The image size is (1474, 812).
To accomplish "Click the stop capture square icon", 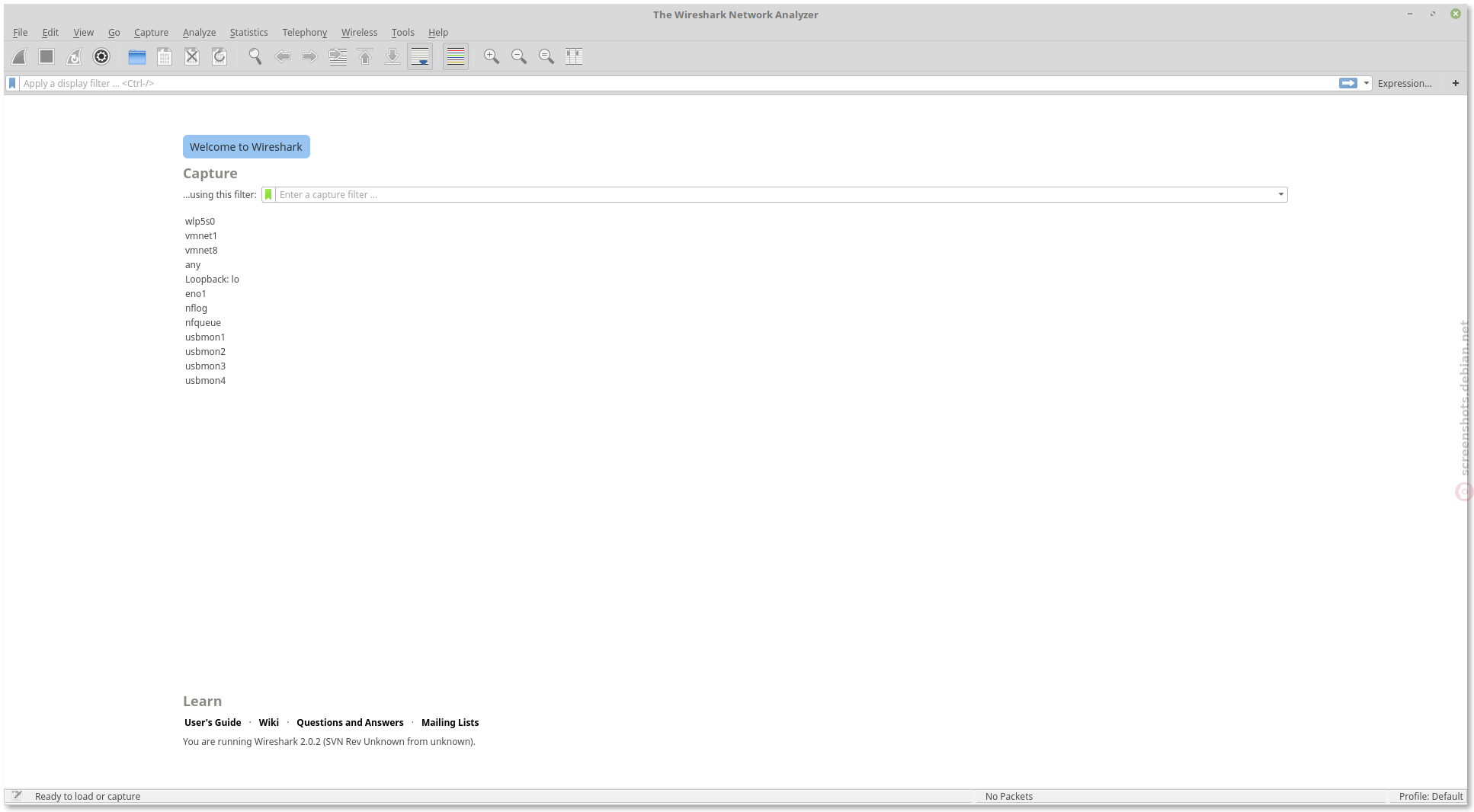I will 46,56.
